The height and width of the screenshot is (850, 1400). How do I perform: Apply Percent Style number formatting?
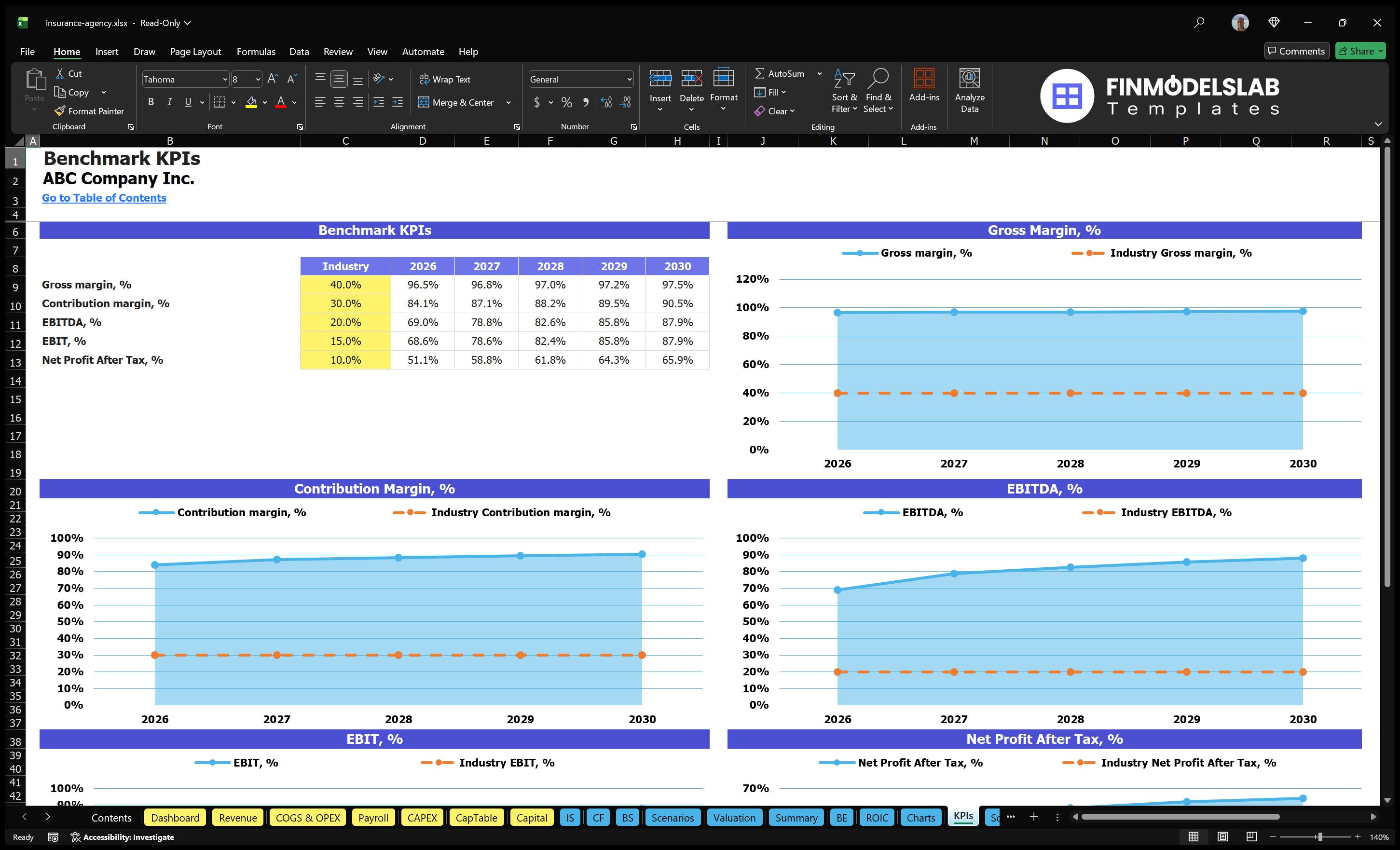click(566, 102)
